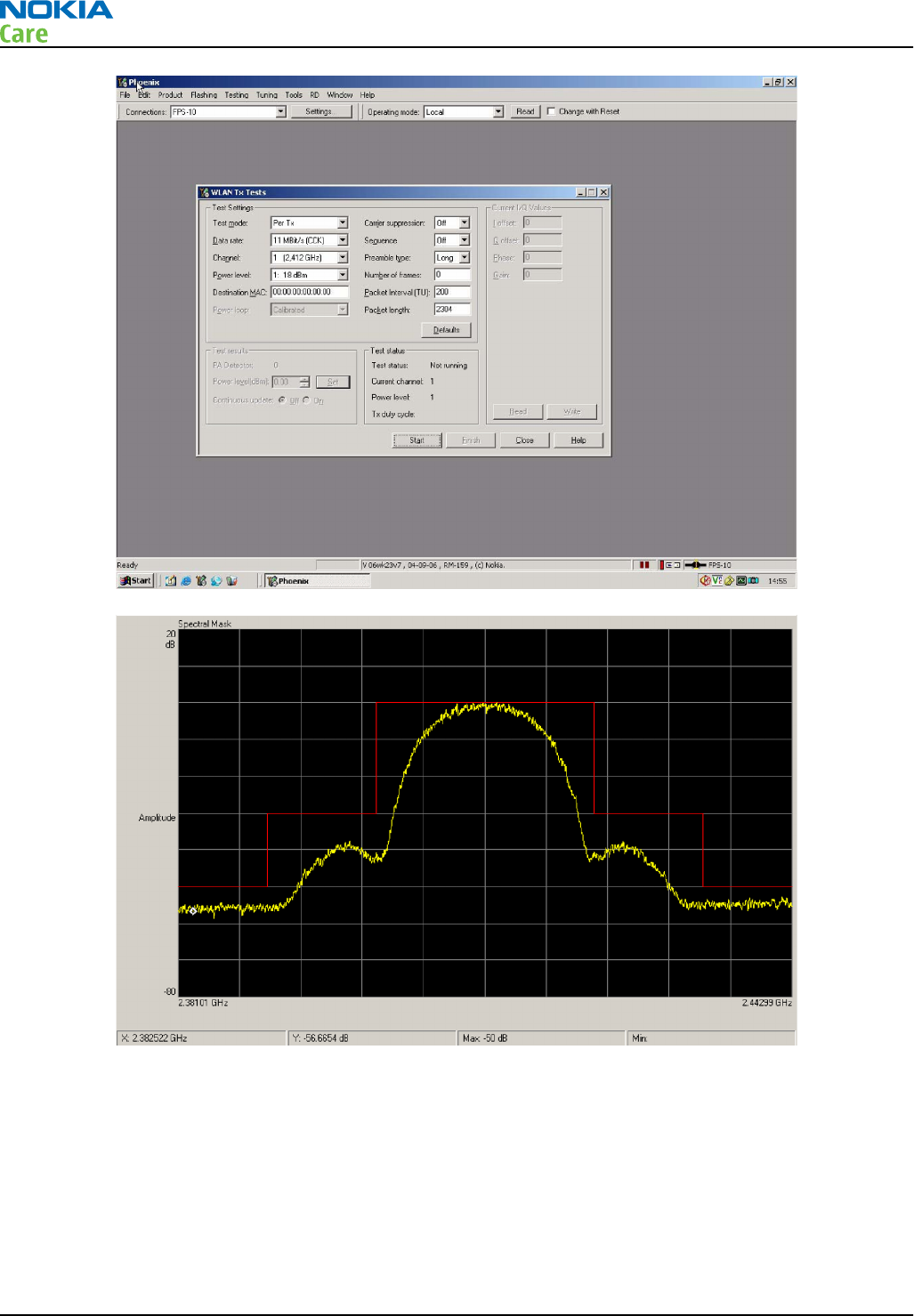This screenshot has height=1316, width=914.
Task: Expand the Sequence dropdown
Action: (464, 240)
